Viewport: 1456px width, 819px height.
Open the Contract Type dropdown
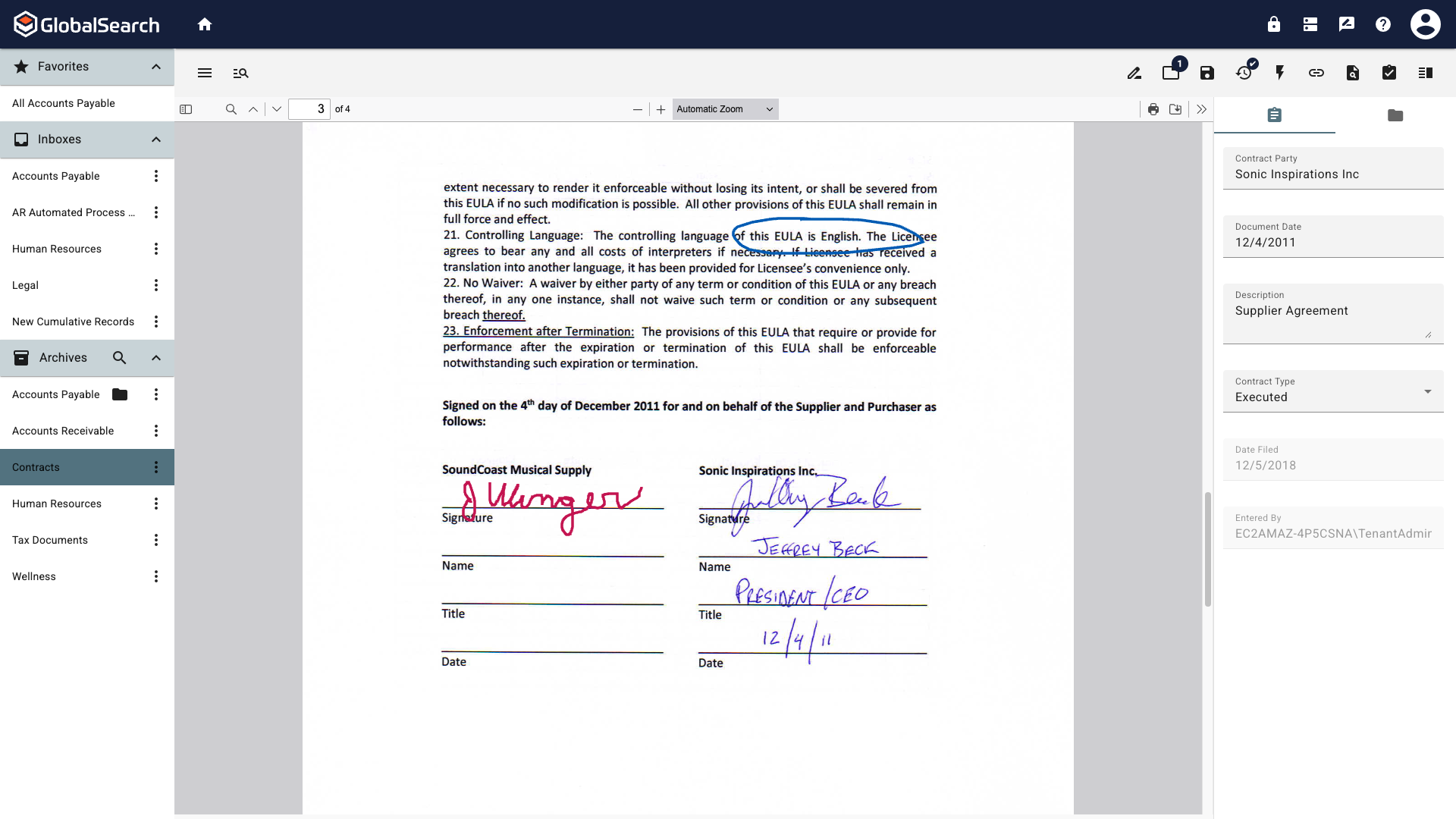(x=1429, y=391)
